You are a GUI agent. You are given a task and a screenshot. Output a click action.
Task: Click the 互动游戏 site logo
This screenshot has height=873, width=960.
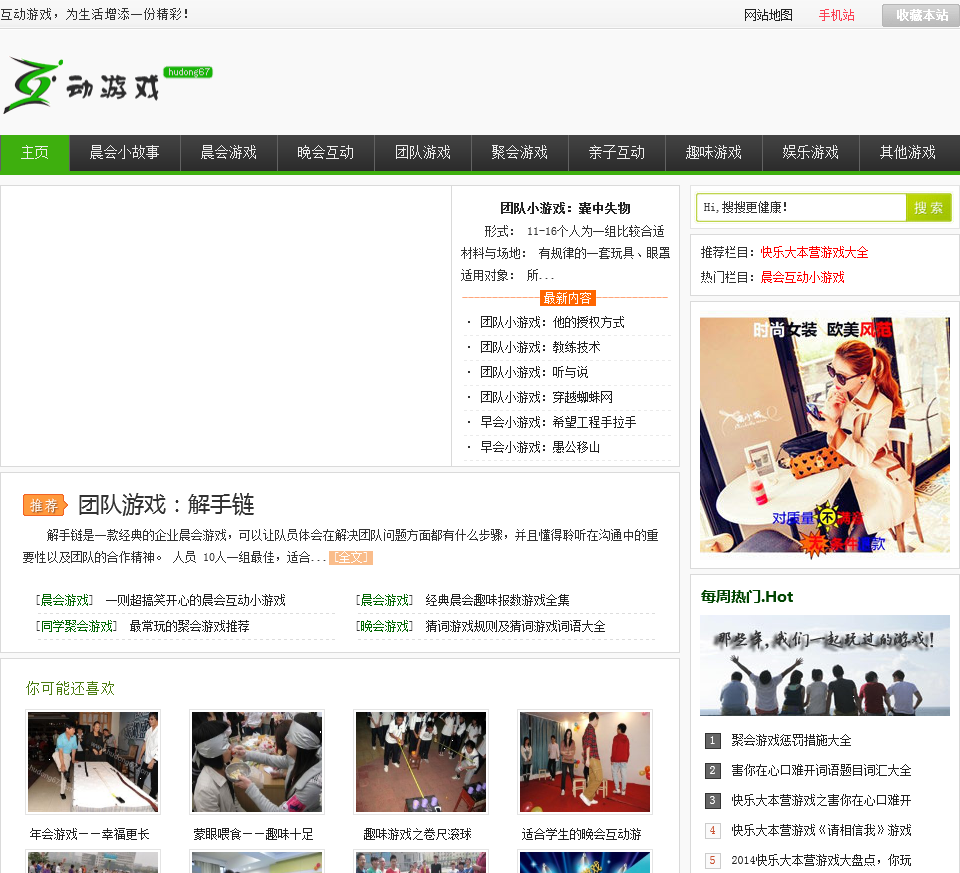[108, 86]
